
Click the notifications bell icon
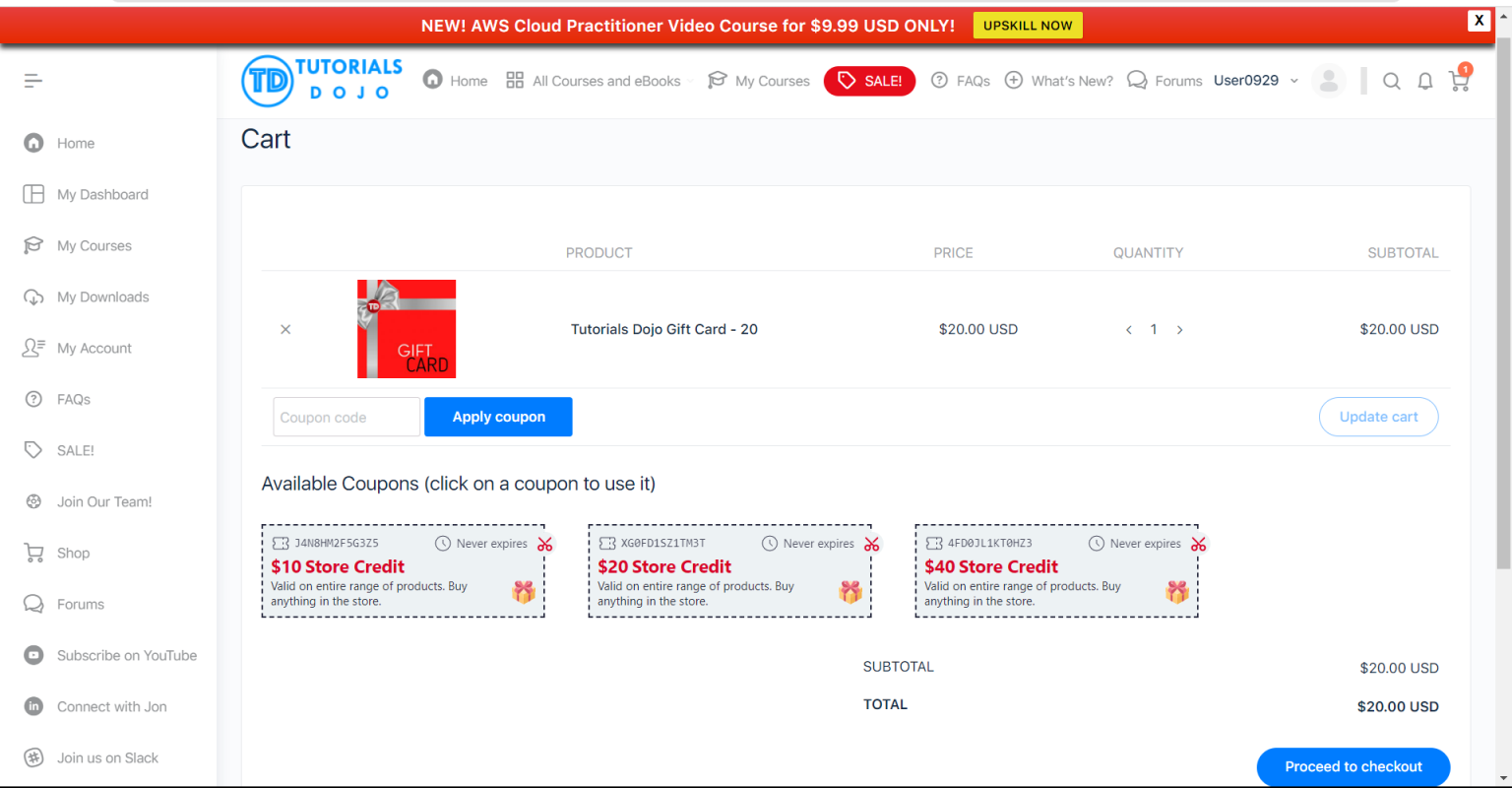click(x=1424, y=81)
